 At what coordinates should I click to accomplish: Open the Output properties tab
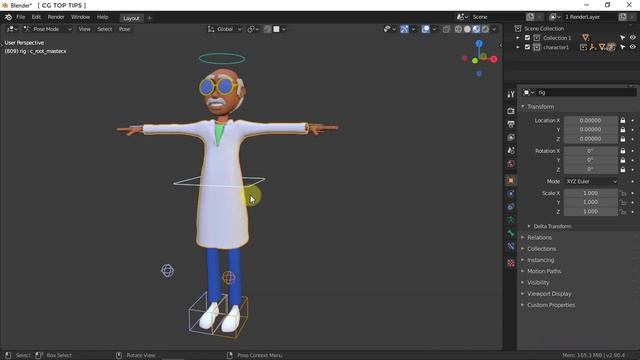[x=511, y=124]
